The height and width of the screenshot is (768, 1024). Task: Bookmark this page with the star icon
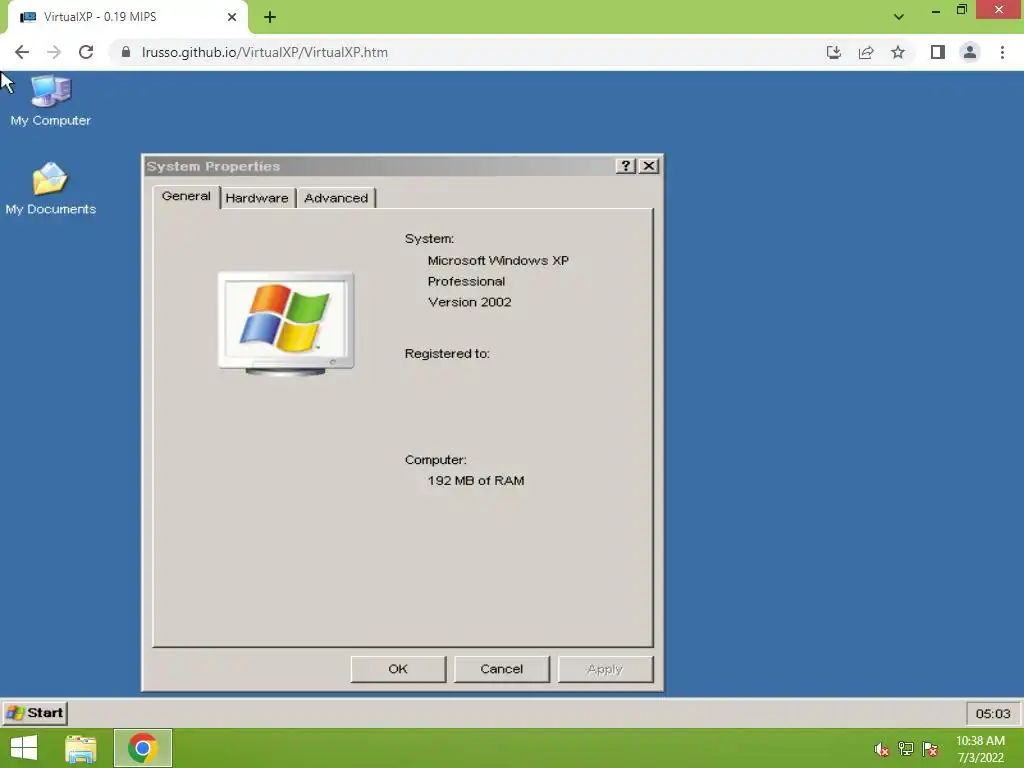pyautogui.click(x=898, y=52)
